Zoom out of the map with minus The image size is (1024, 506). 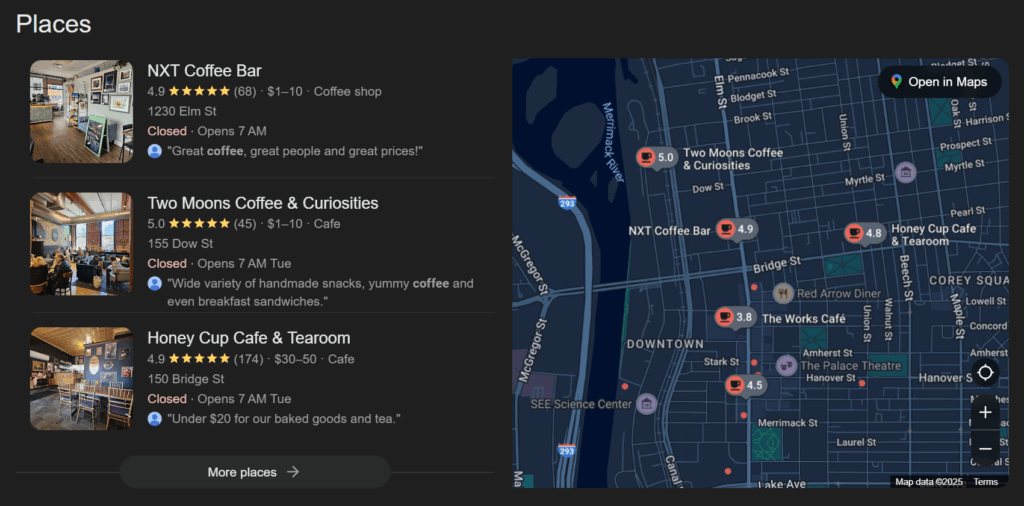[x=985, y=449]
